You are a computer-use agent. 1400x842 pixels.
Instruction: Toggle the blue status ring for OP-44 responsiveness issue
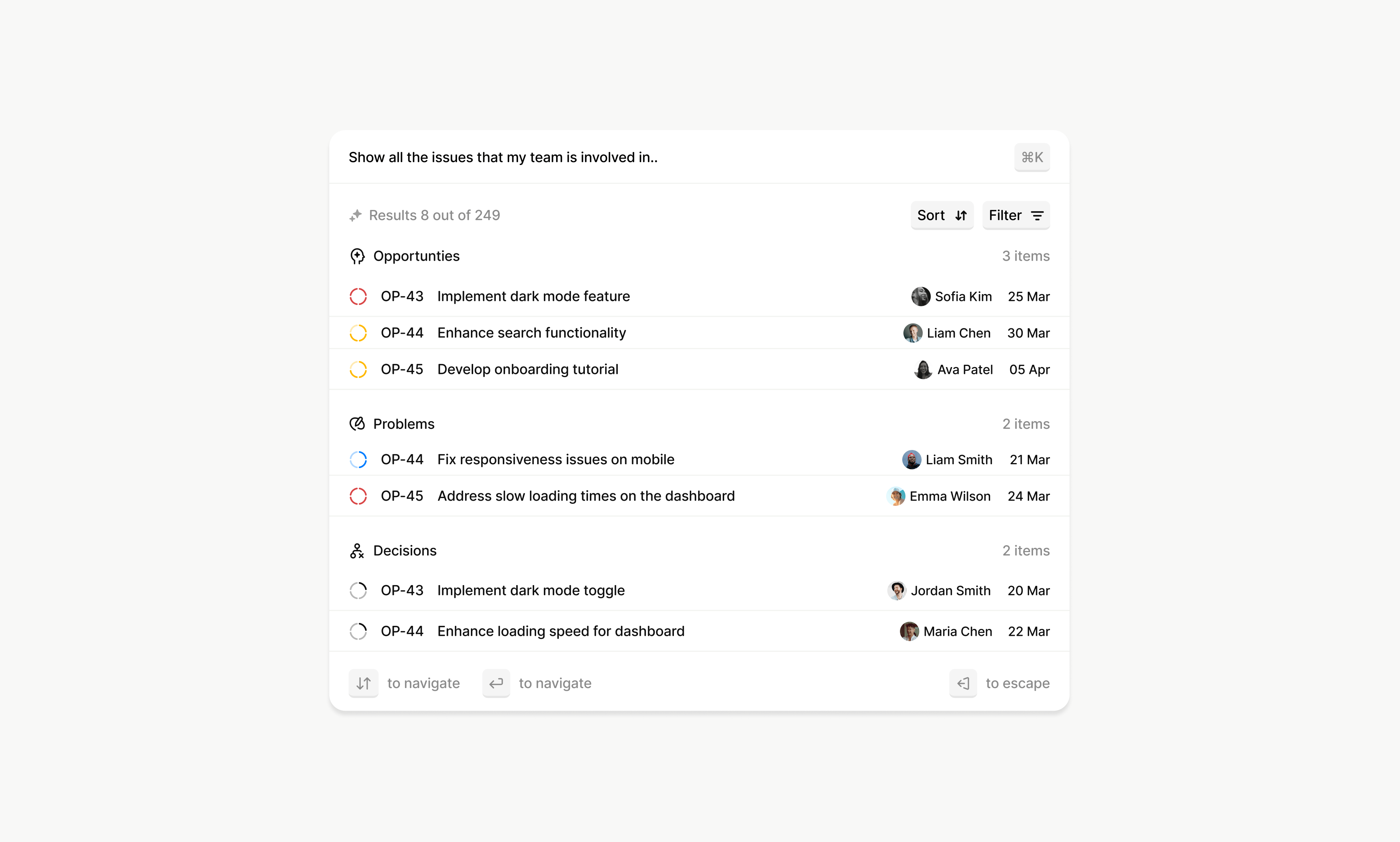click(358, 460)
